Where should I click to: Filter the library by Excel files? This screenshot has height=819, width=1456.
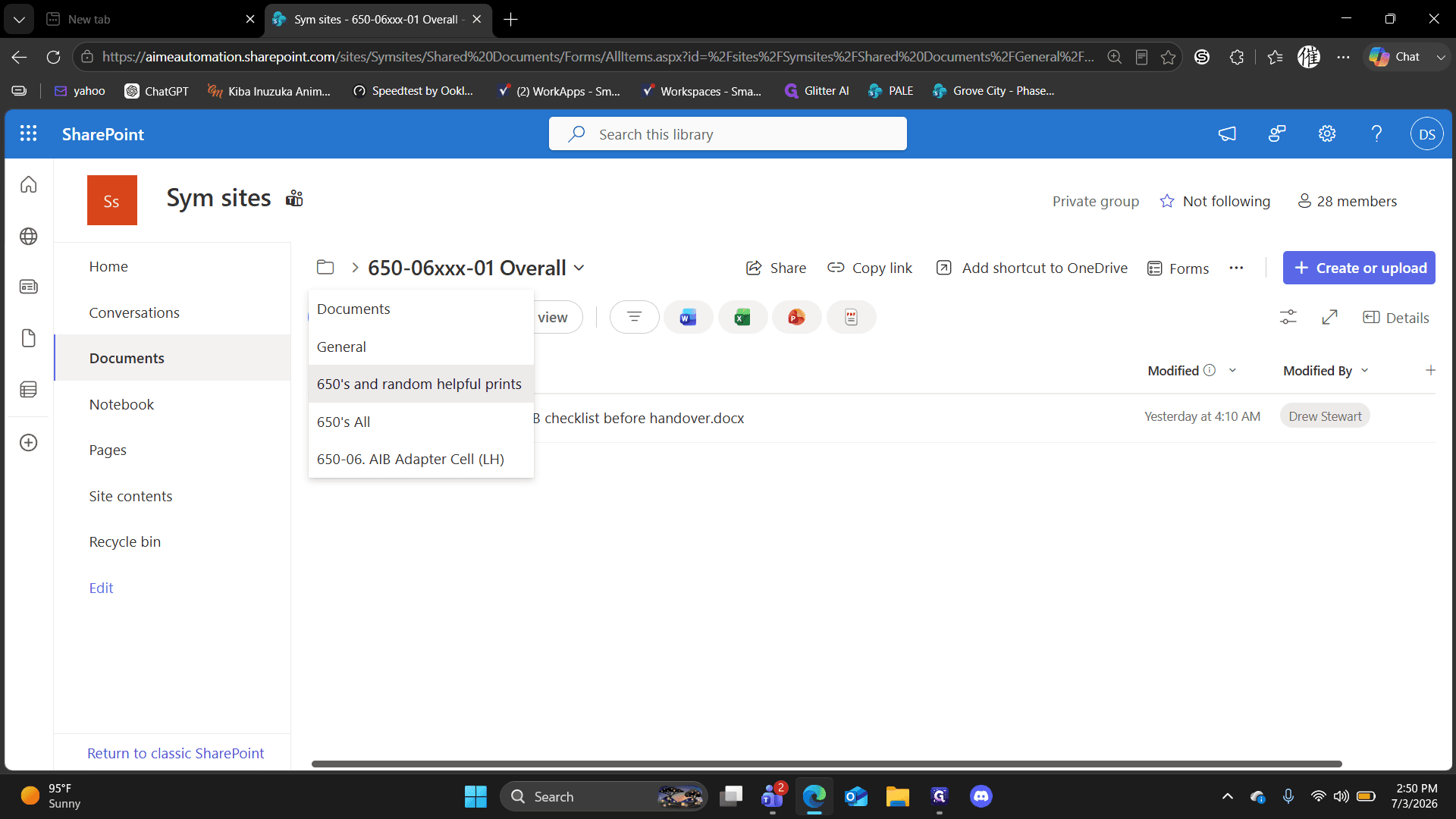pos(742,317)
